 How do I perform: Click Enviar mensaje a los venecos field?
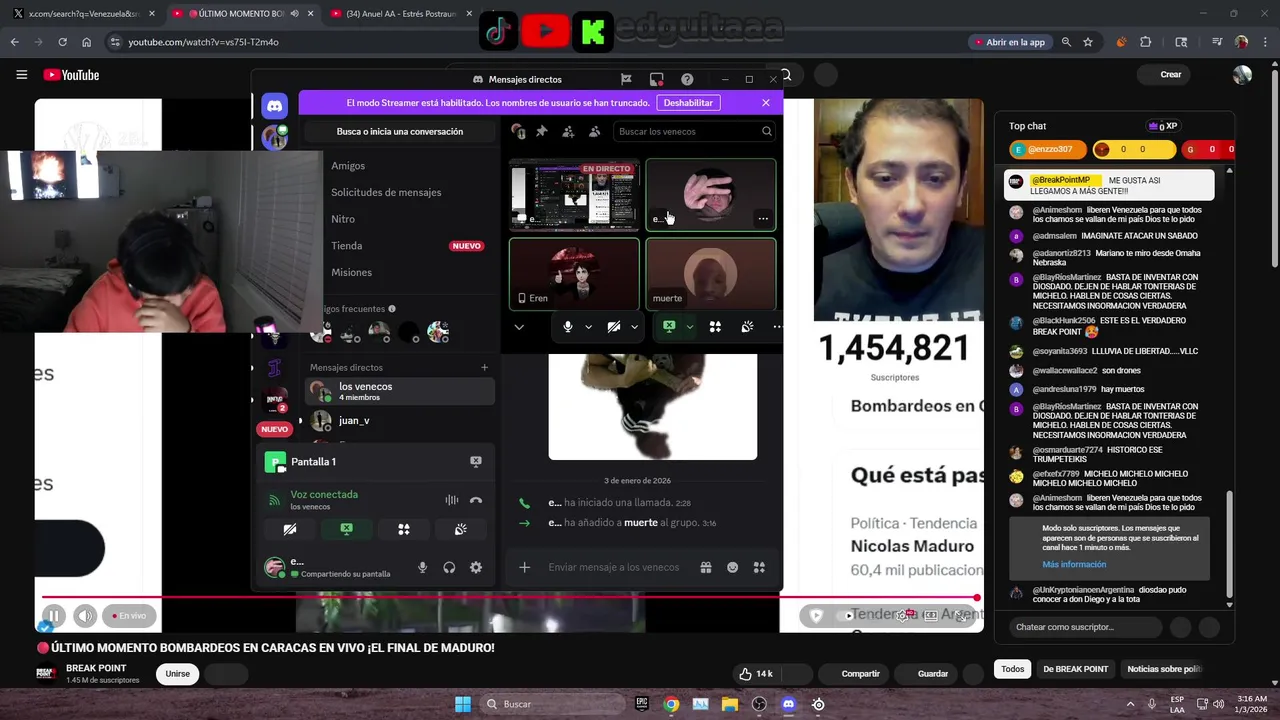[613, 567]
